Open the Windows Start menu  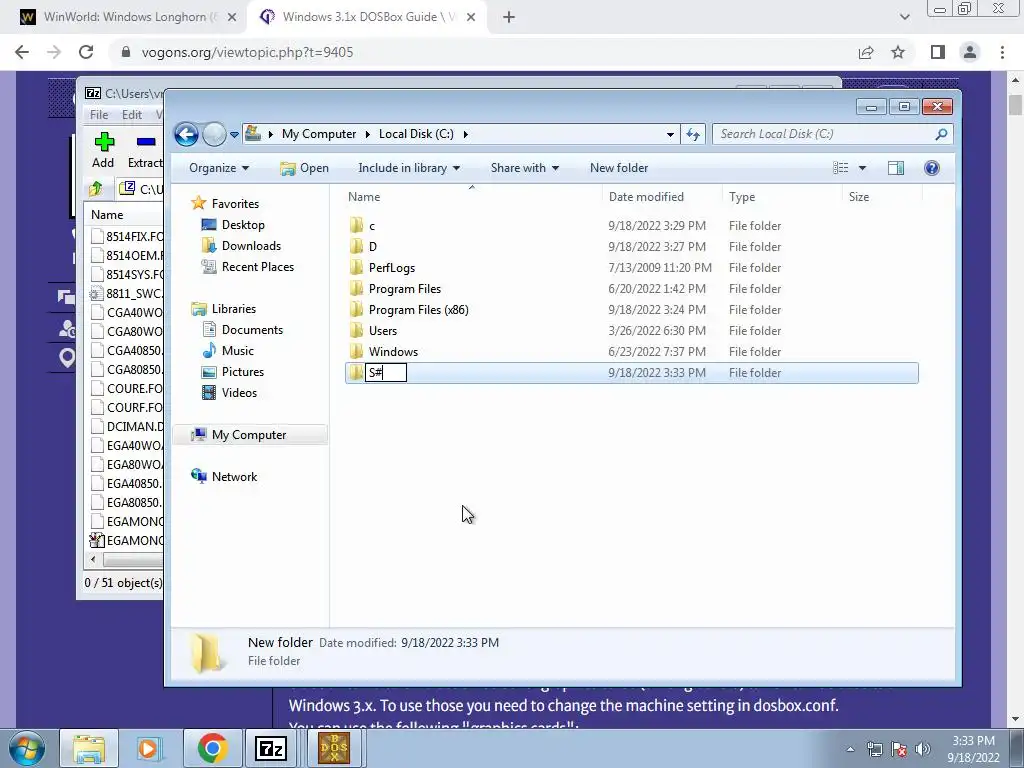tap(26, 748)
